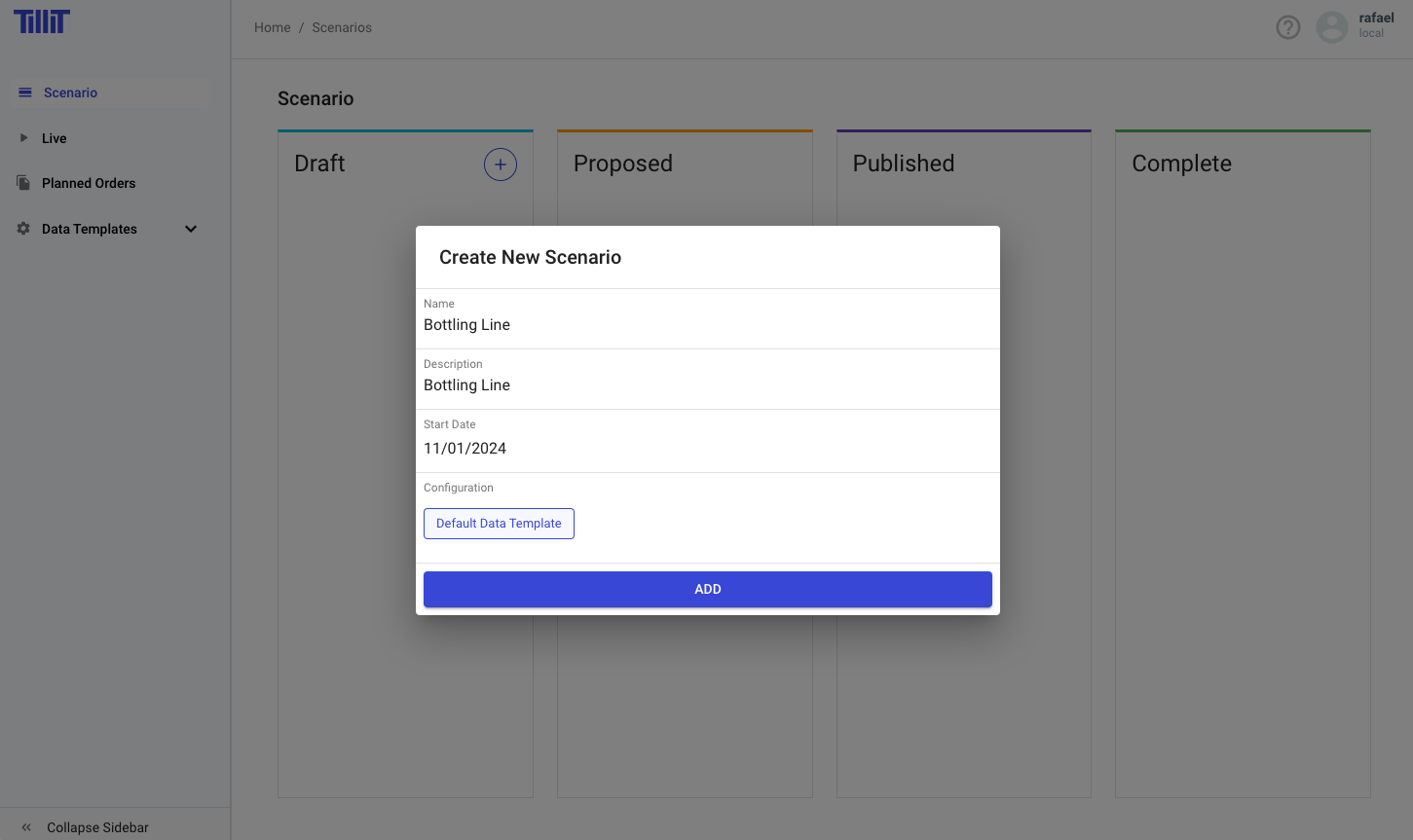Focus the Name input field

click(707, 325)
